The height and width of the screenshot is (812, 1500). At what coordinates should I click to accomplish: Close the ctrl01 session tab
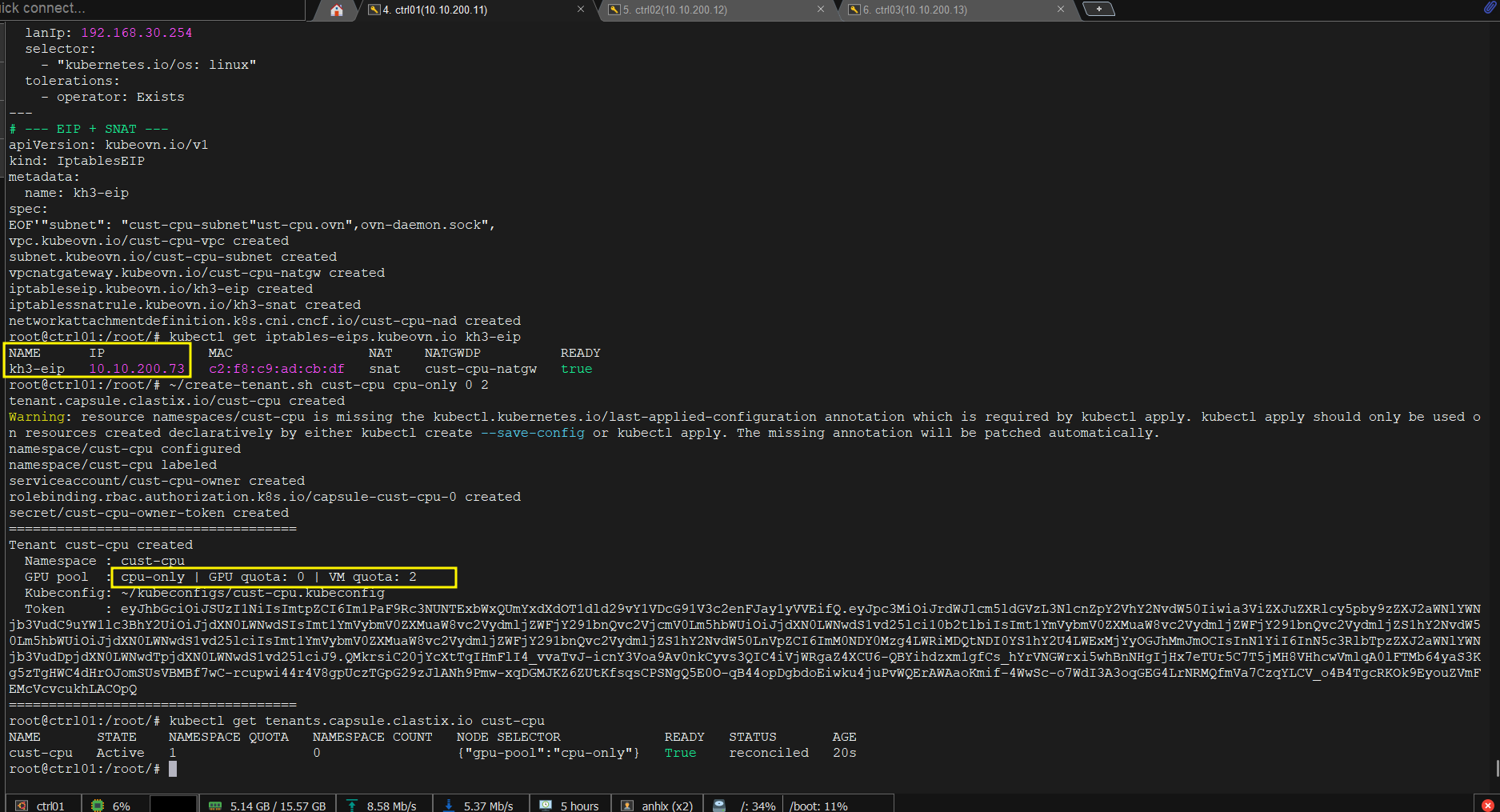(x=581, y=10)
